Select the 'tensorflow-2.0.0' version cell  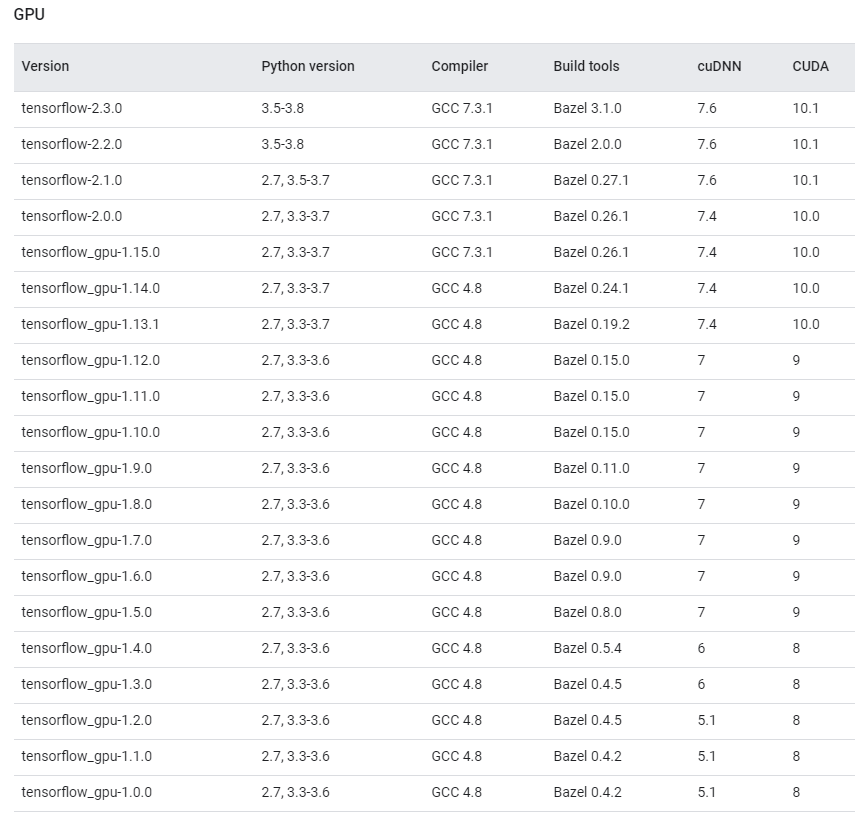coord(71,216)
